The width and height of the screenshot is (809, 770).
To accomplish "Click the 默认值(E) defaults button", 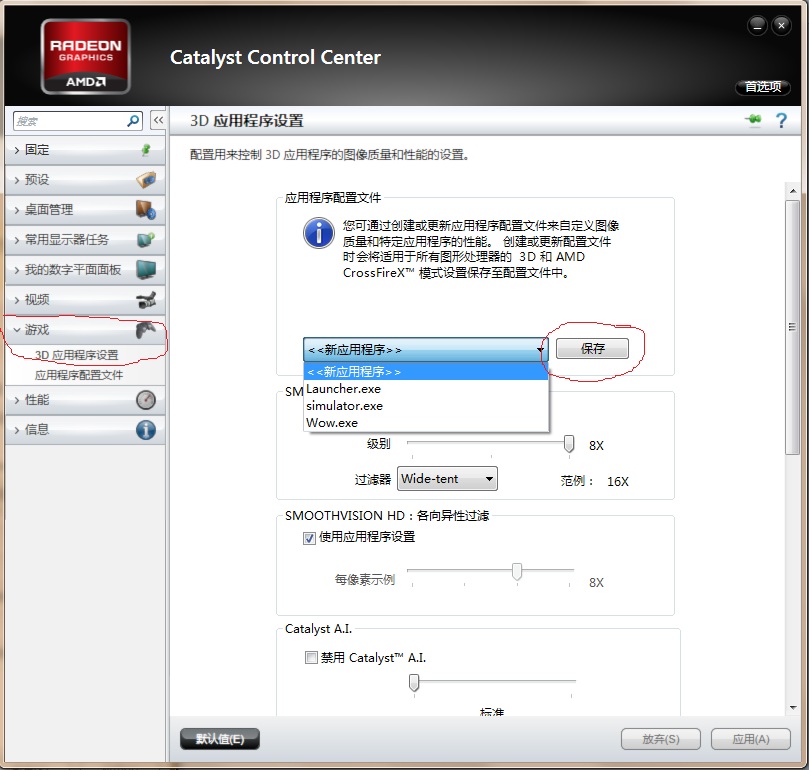I will pos(220,739).
